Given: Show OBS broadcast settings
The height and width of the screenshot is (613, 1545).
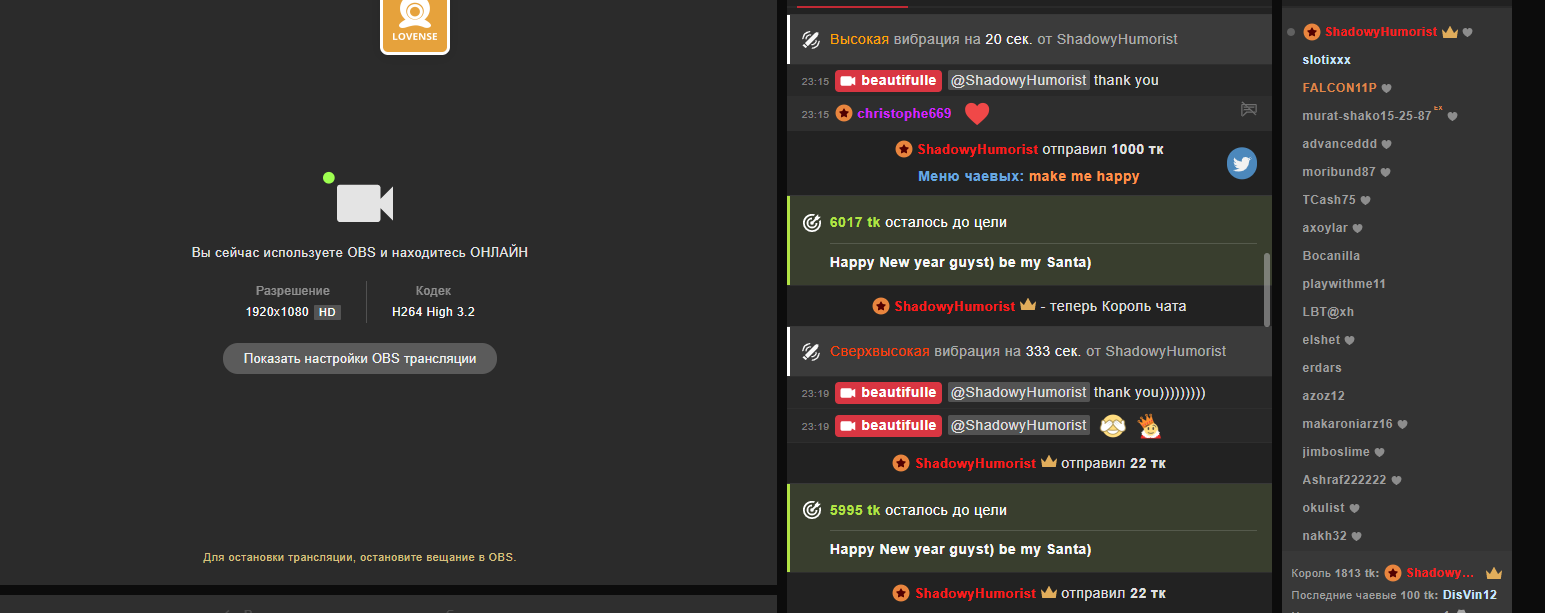Looking at the screenshot, I should point(360,359).
